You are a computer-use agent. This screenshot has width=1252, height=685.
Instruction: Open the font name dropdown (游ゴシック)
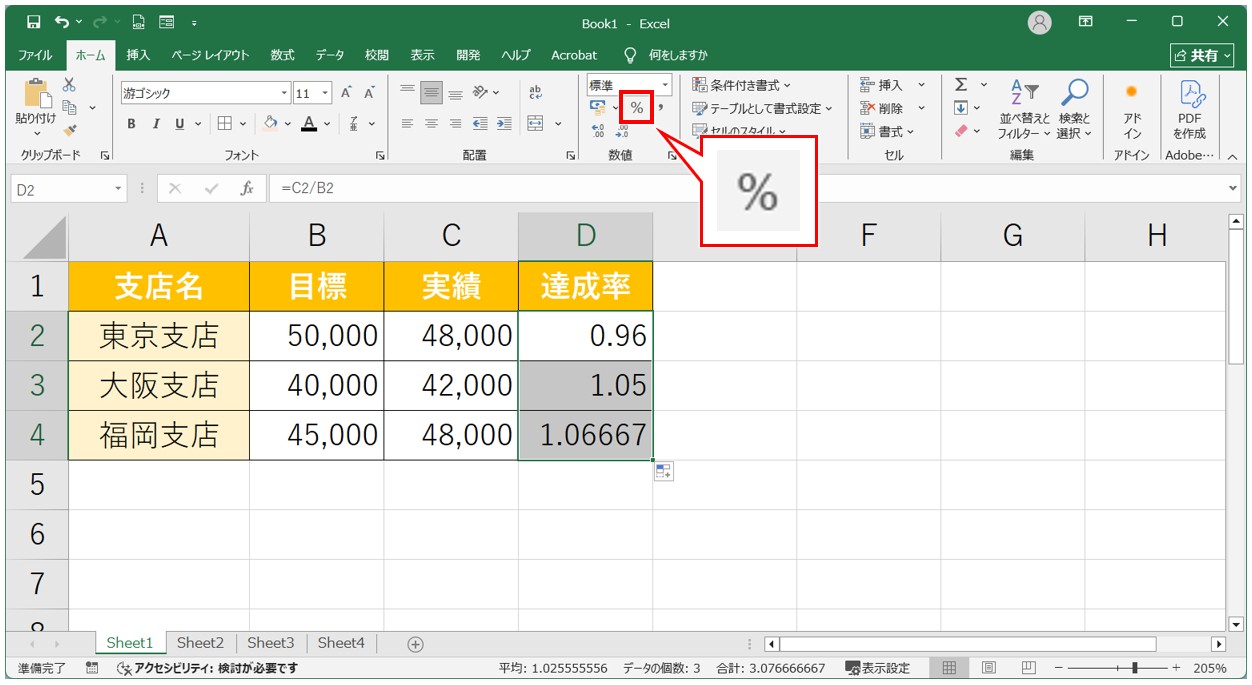(x=284, y=93)
